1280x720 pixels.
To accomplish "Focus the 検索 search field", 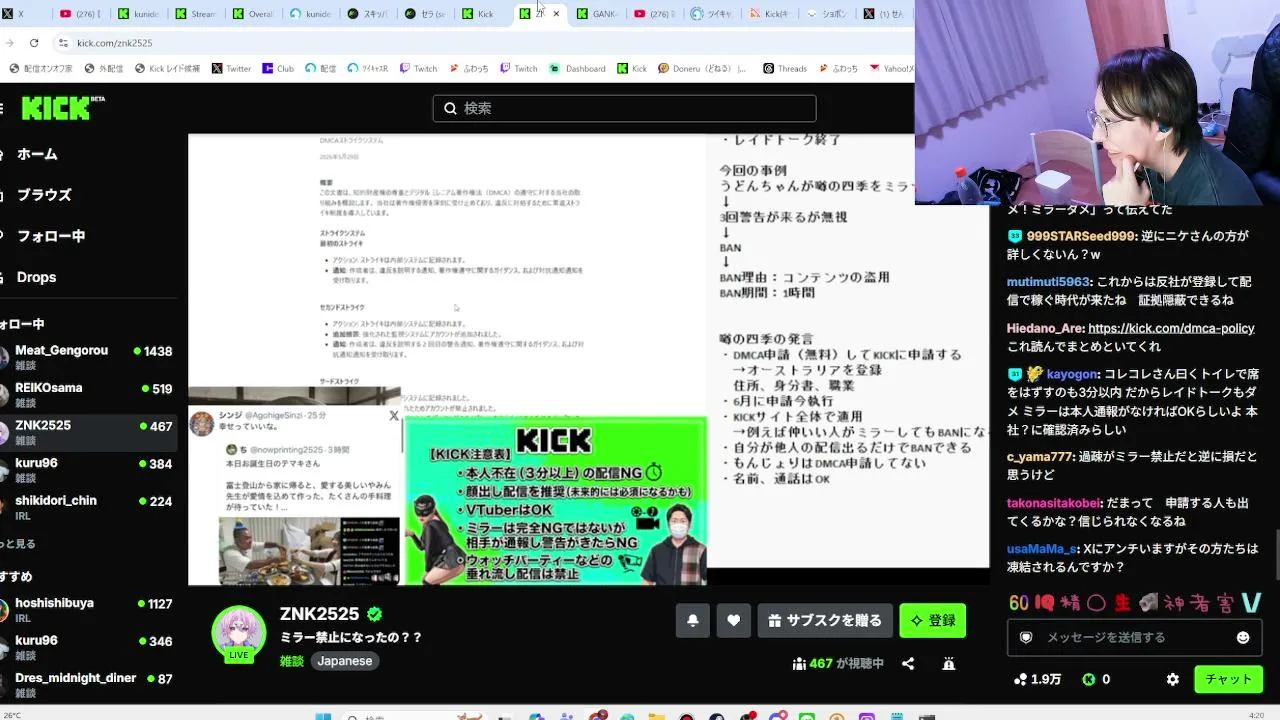I will pos(624,108).
